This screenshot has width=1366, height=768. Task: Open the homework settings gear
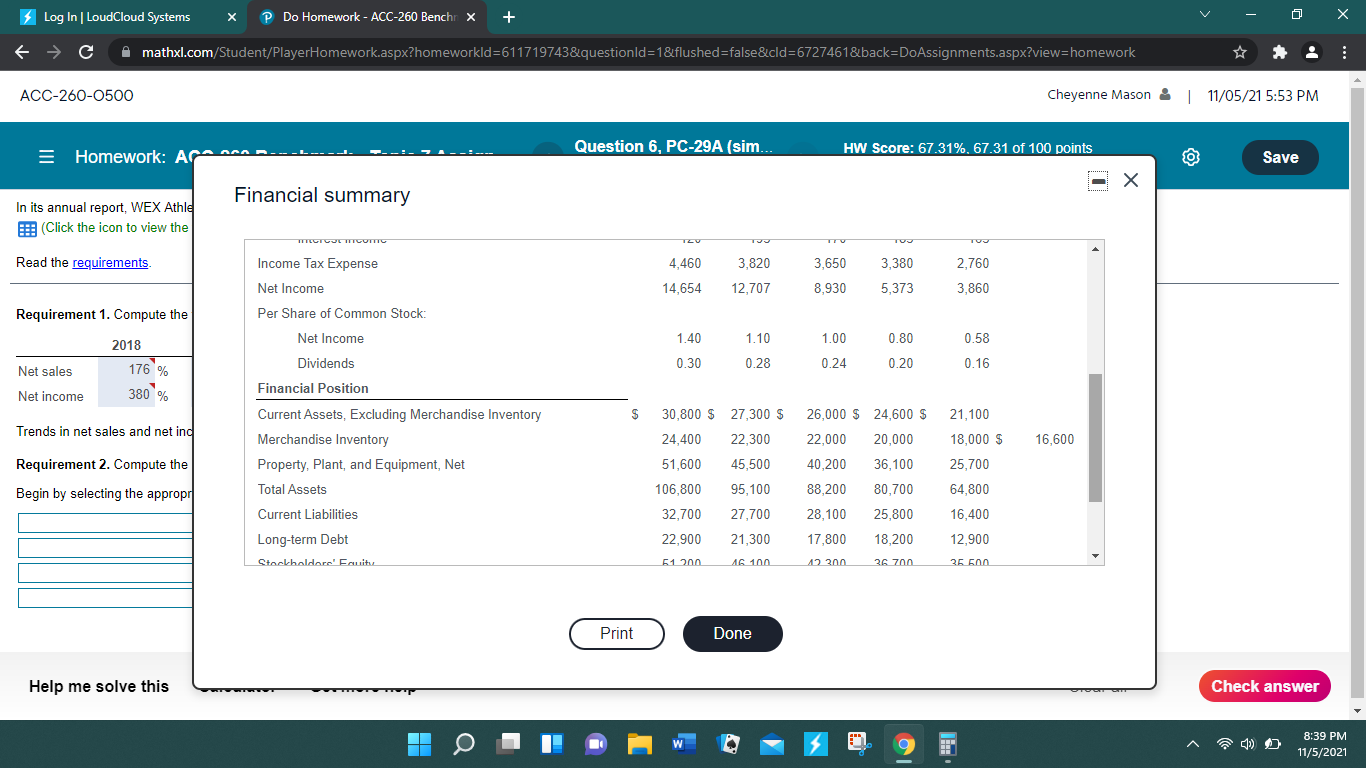[x=1190, y=157]
